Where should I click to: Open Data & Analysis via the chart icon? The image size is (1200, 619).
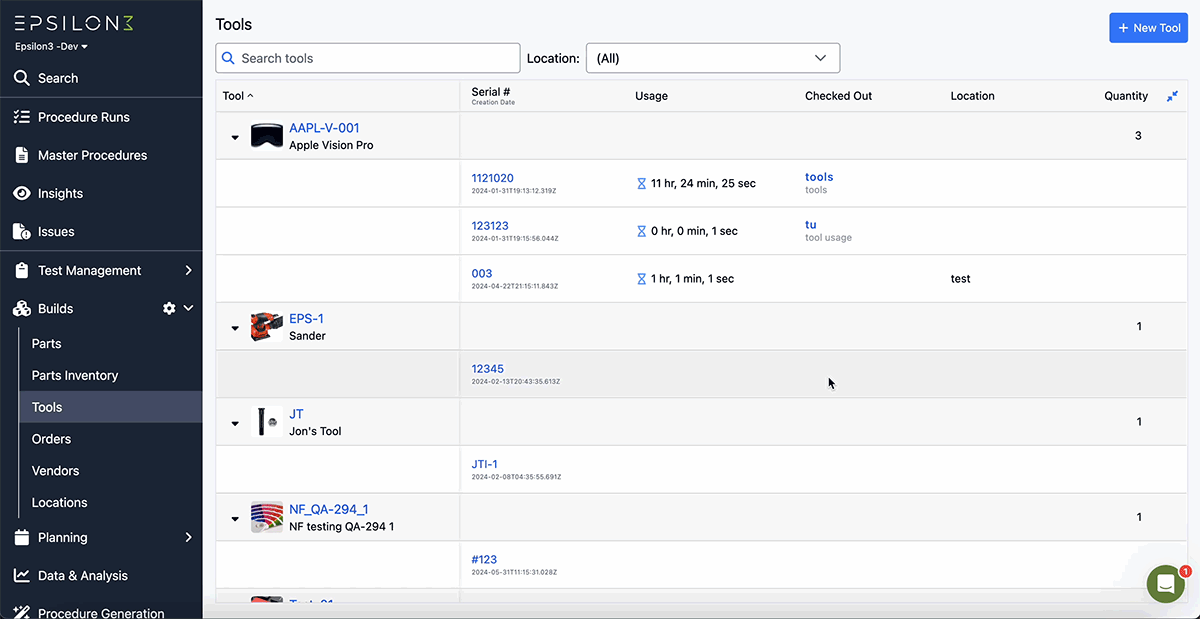[x=21, y=575]
